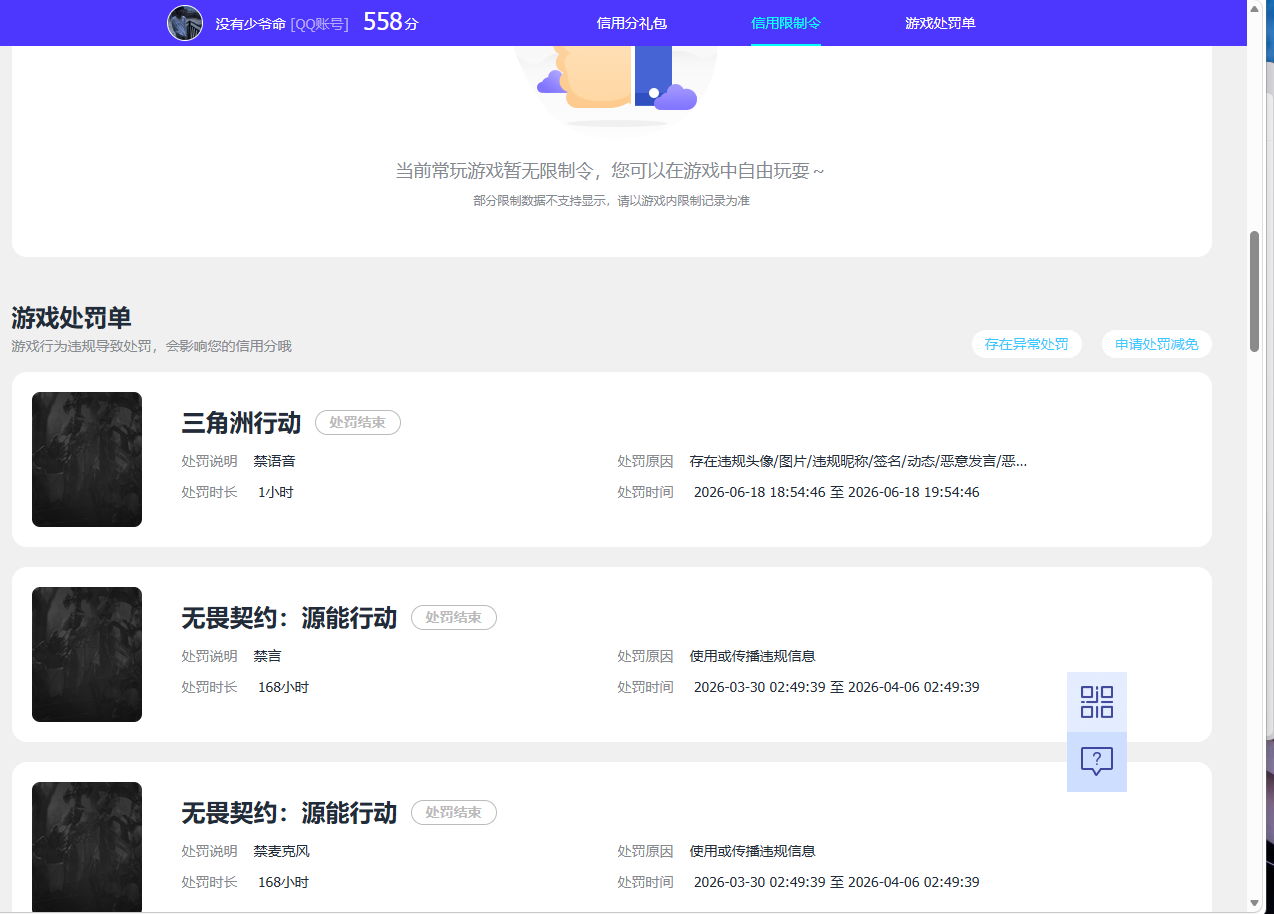The image size is (1274, 914).
Task: Click 无畏契约 title on 禁言 card
Action: [x=289, y=618]
